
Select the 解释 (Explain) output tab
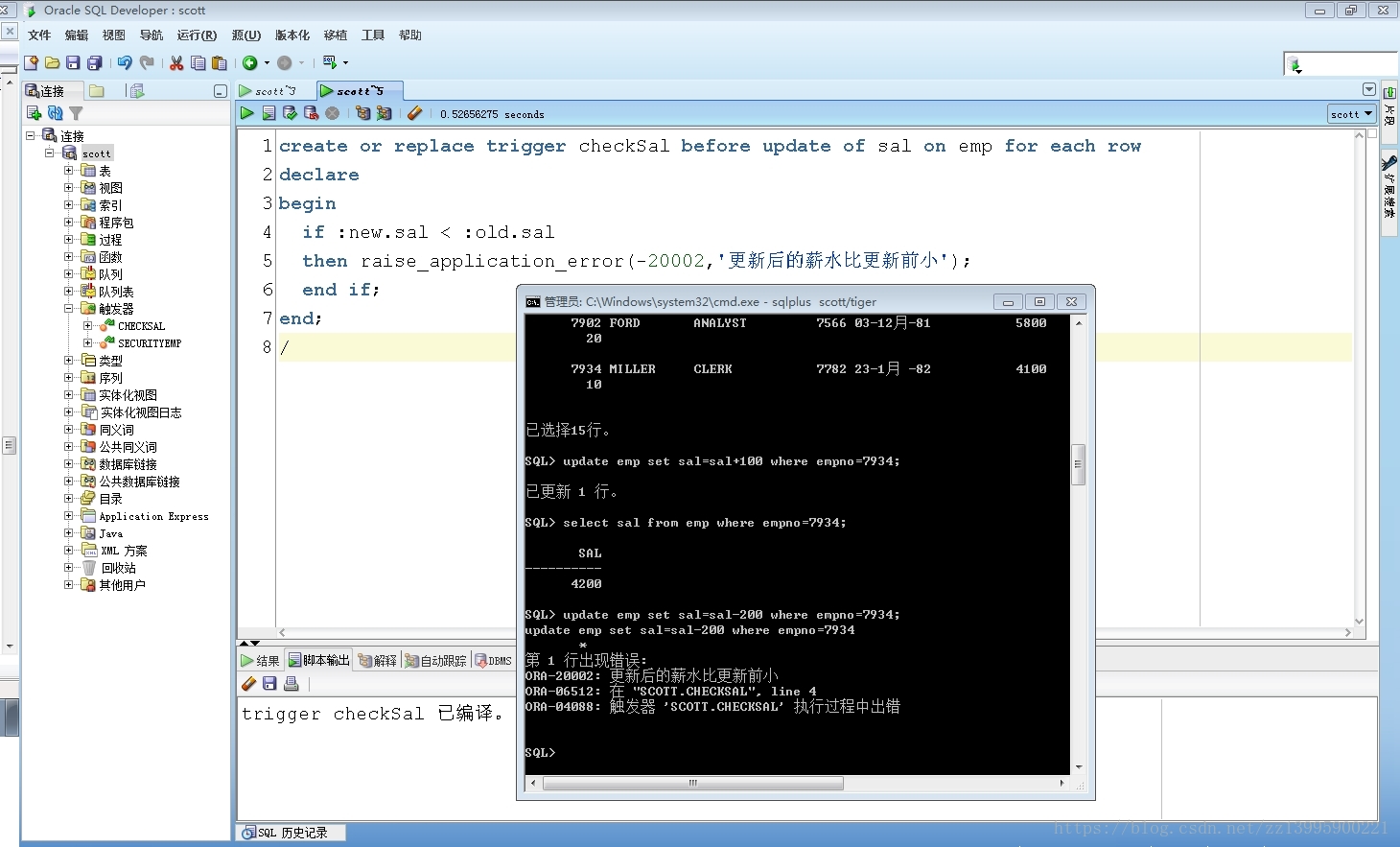pos(377,661)
